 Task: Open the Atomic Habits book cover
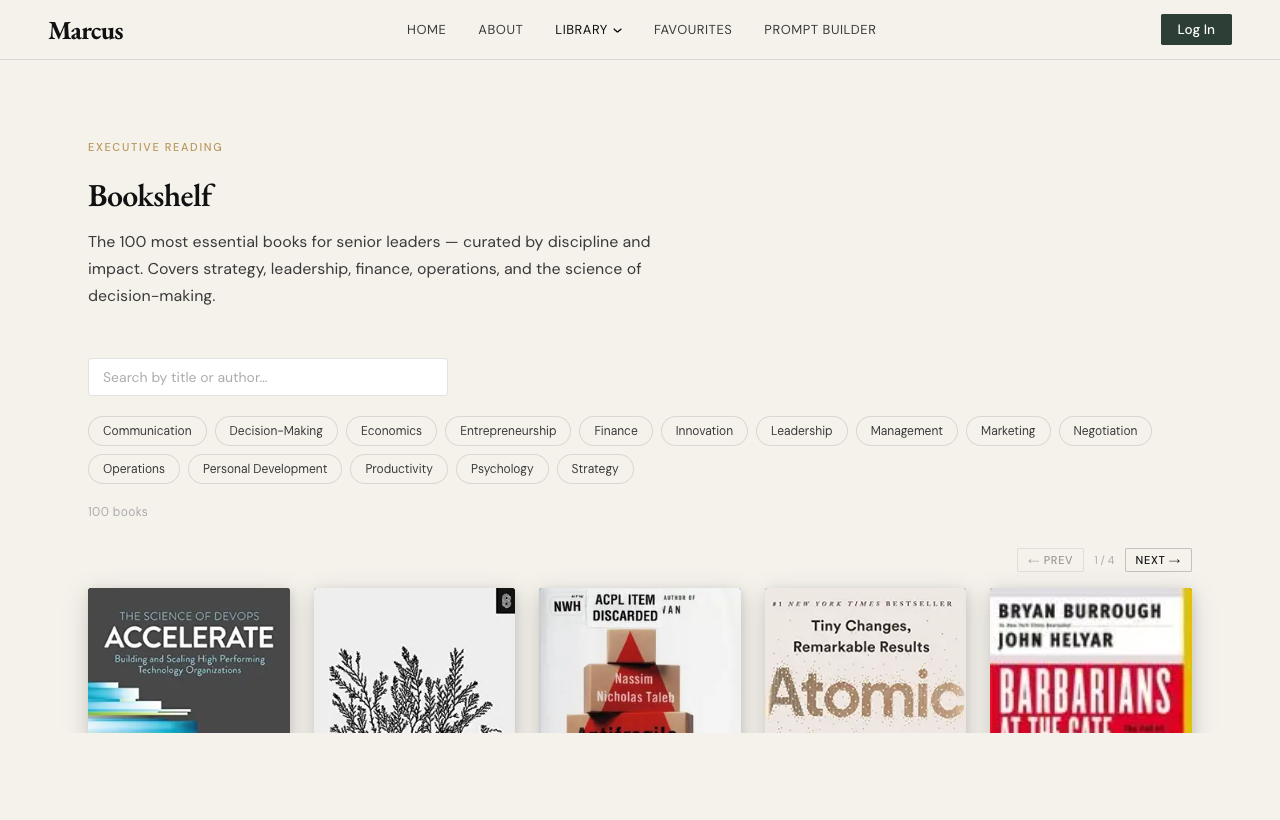coord(865,660)
